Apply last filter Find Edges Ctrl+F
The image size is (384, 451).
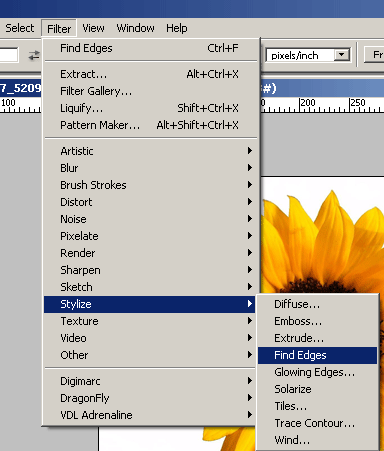click(149, 48)
